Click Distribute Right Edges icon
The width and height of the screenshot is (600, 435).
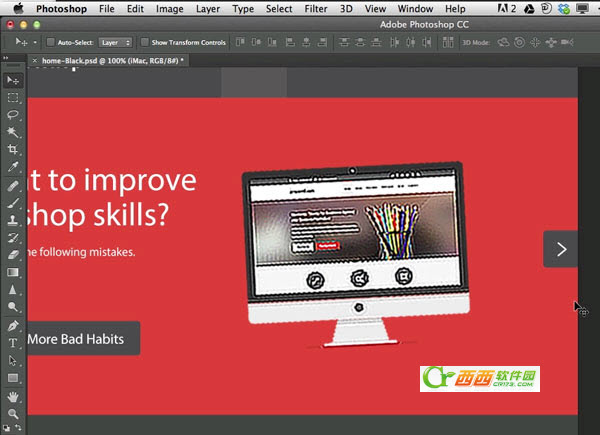coord(427,42)
